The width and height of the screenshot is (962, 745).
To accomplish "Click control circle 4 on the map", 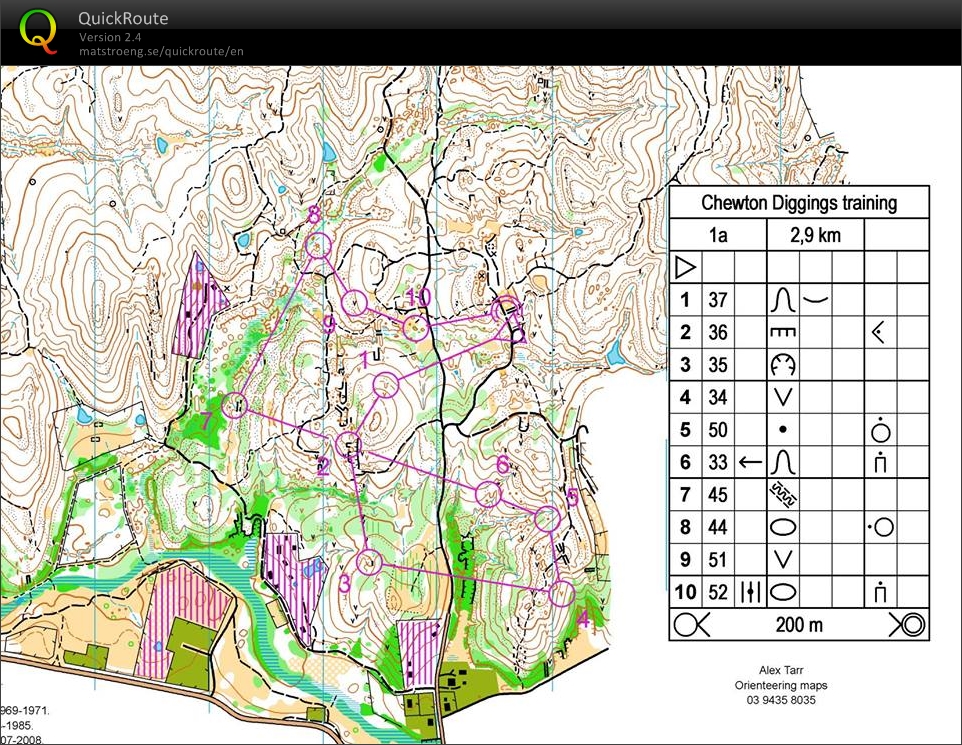I will click(562, 593).
